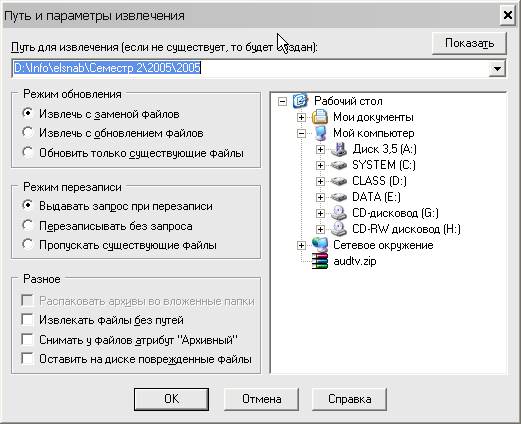Click the floppy Диск 3,5 (A:) icon
This screenshot has height=424, width=521.
339,149
